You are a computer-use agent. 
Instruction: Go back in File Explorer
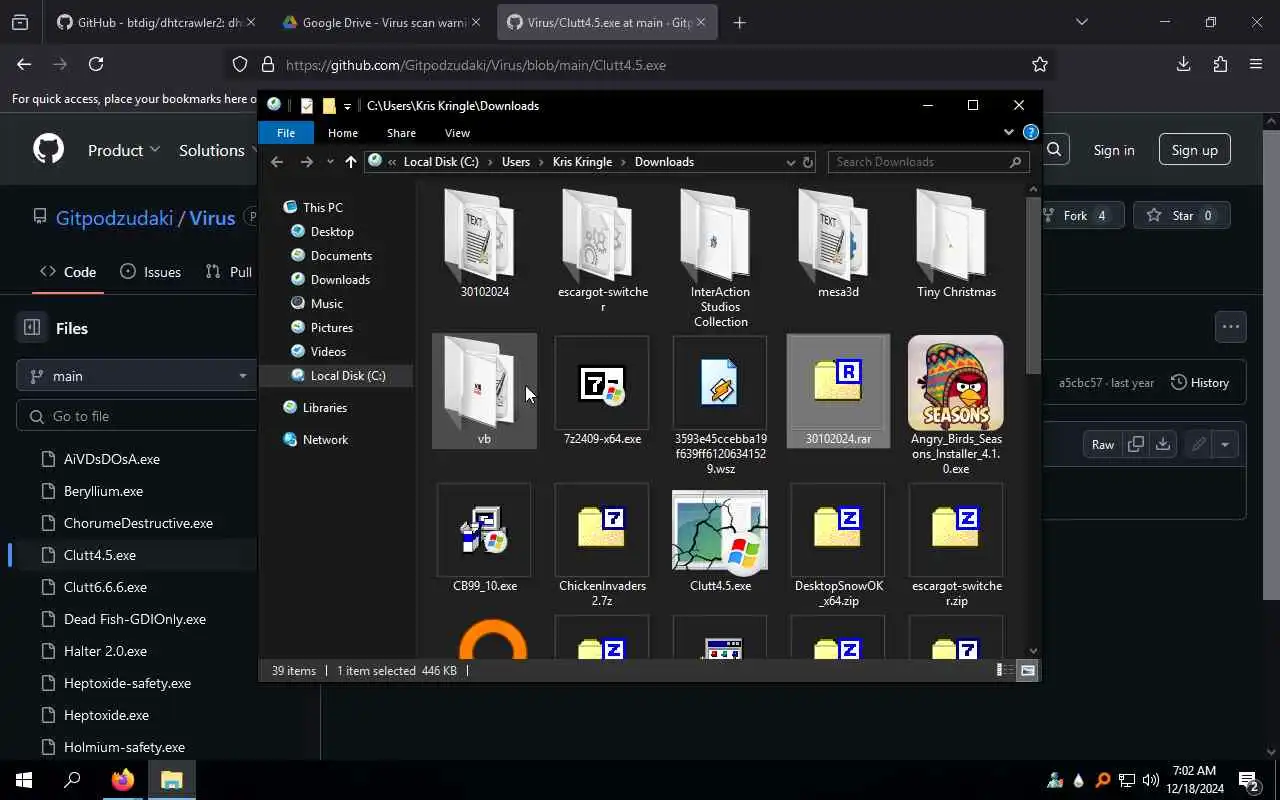pyautogui.click(x=277, y=162)
